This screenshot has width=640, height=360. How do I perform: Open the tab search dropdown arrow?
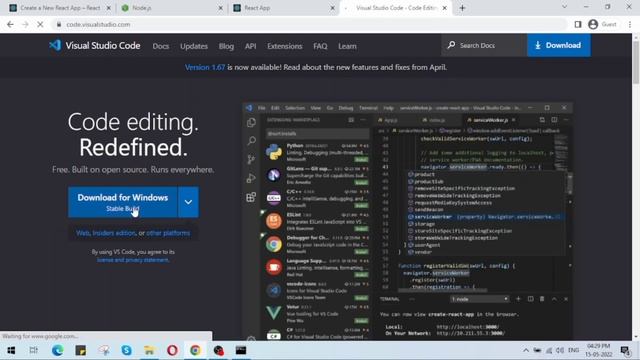[x=564, y=7]
